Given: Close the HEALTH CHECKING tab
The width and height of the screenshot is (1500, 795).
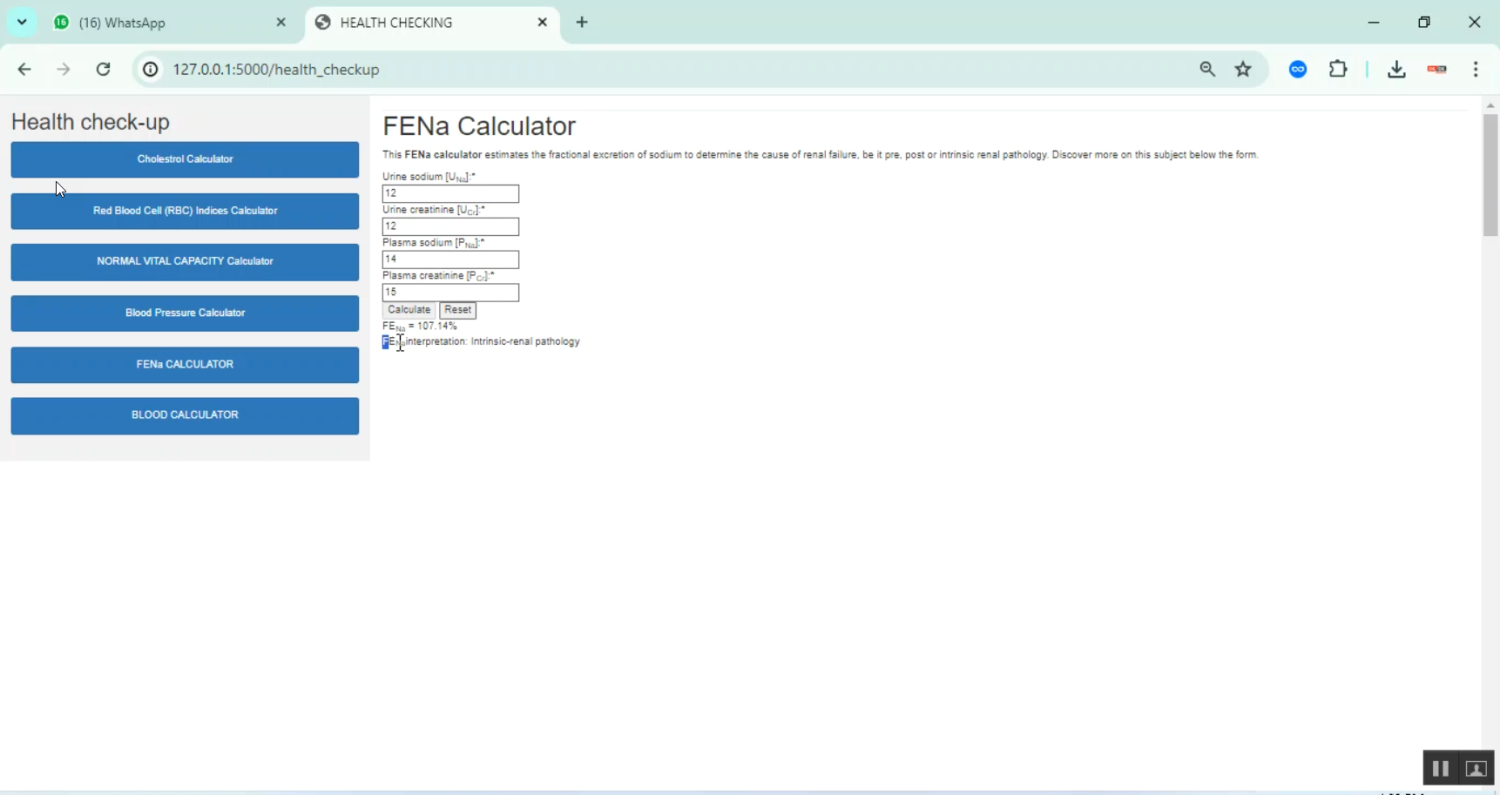Looking at the screenshot, I should click(542, 22).
